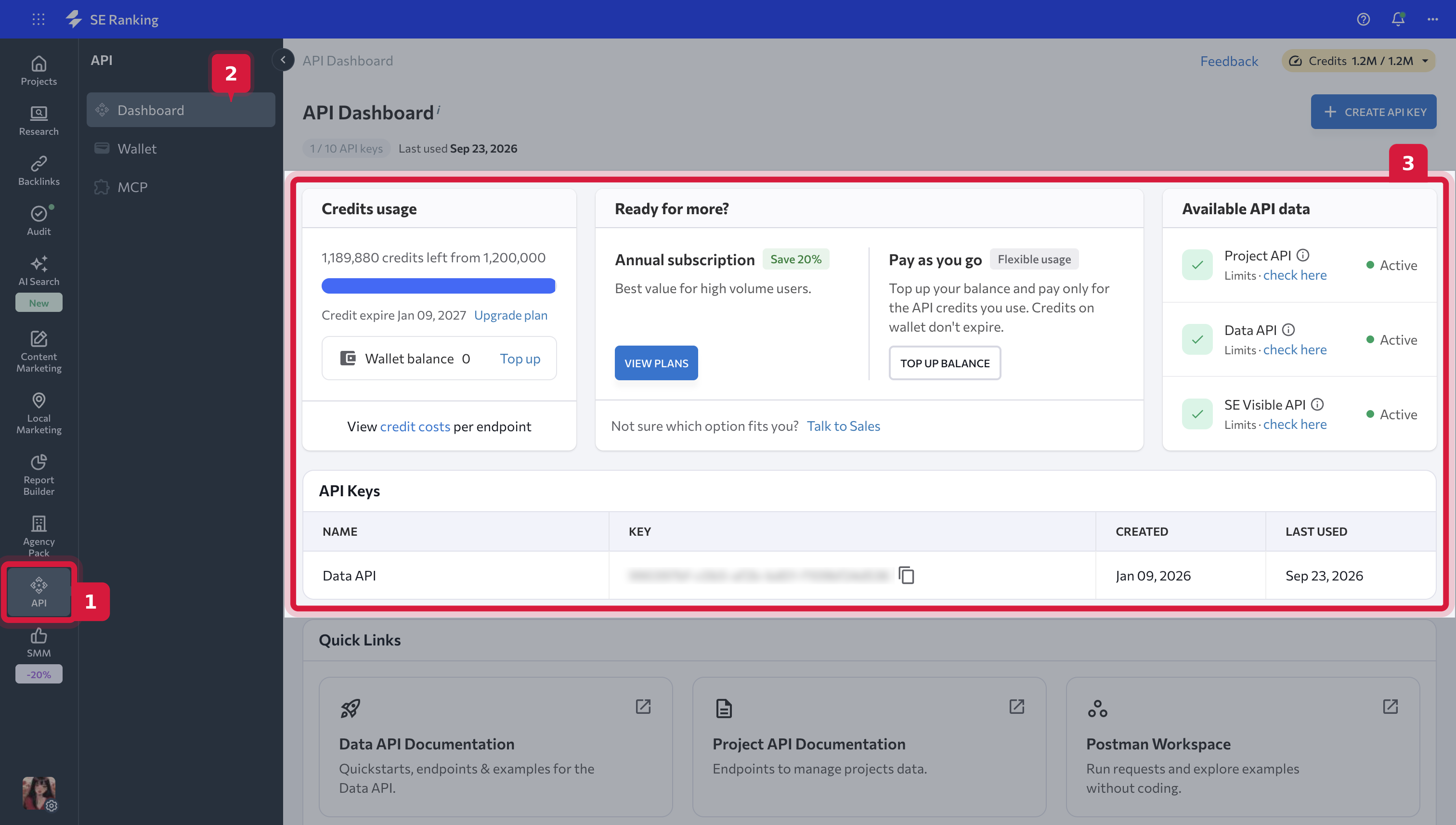Open Data API limits check here link
This screenshot has height=825, width=1456.
(x=1295, y=349)
